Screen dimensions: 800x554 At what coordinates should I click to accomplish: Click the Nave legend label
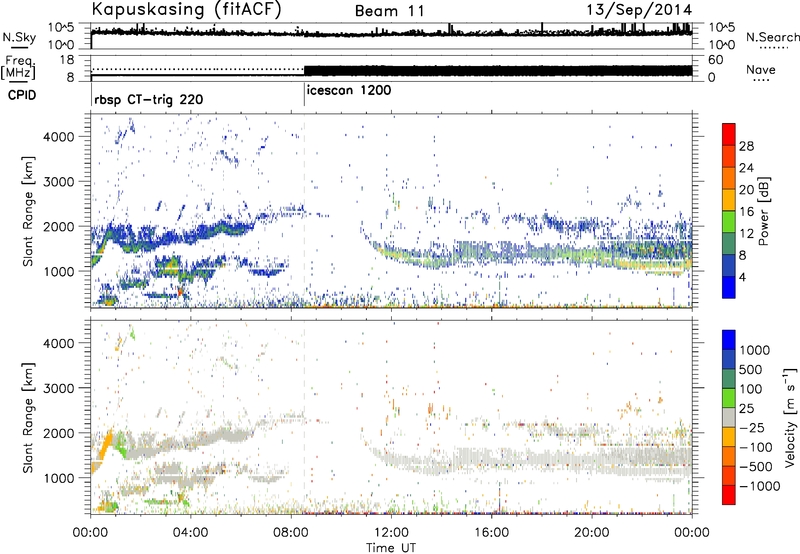[x=761, y=70]
